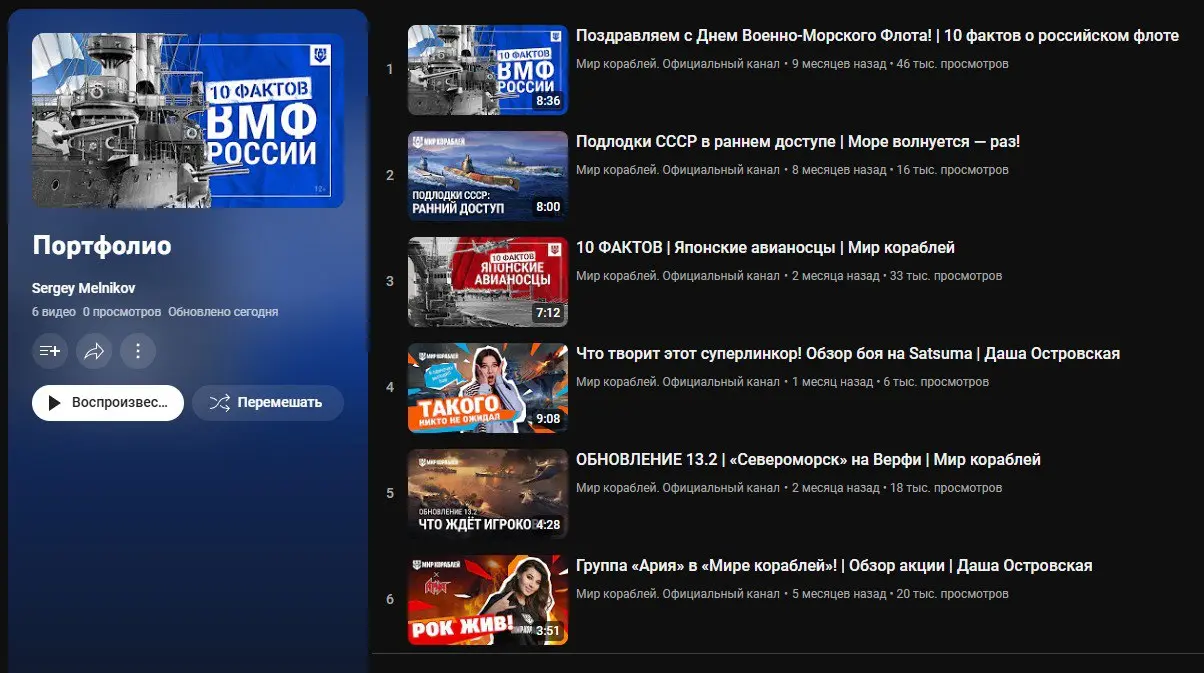Click channel name under Обновление 13.2 video
Viewport: 1204px width, 673px height.
(678, 488)
